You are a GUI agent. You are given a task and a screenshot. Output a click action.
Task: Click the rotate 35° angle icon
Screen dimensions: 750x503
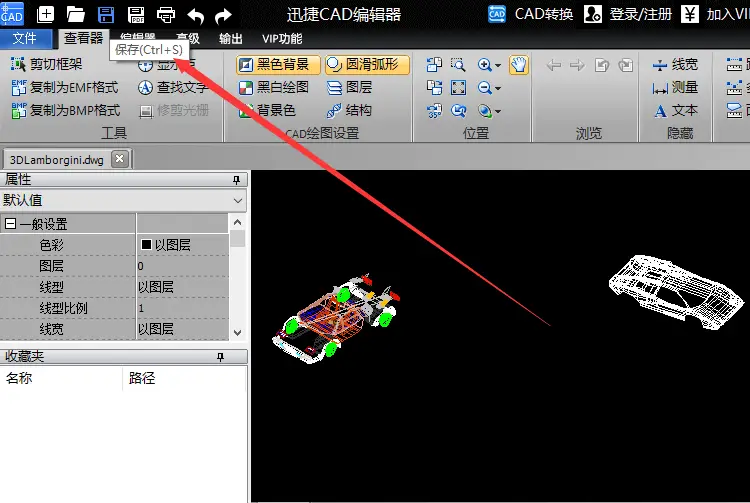(x=434, y=111)
